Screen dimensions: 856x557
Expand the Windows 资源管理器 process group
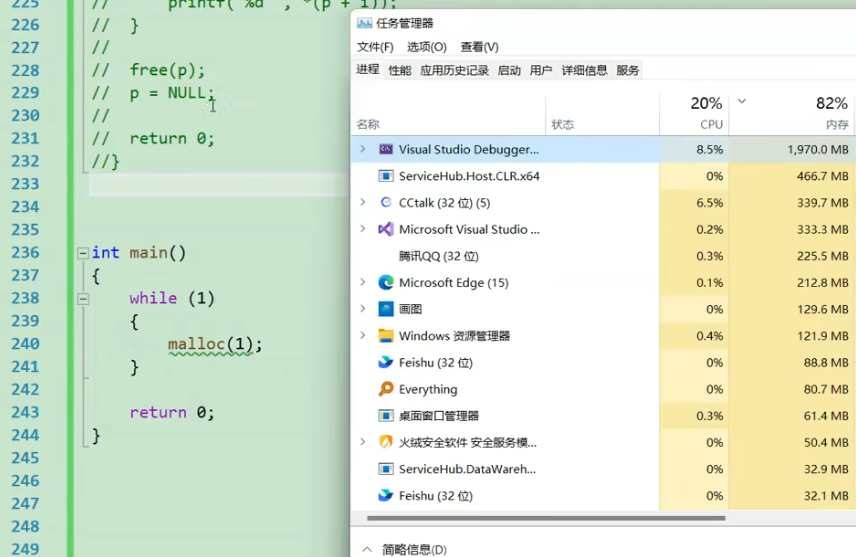[363, 335]
